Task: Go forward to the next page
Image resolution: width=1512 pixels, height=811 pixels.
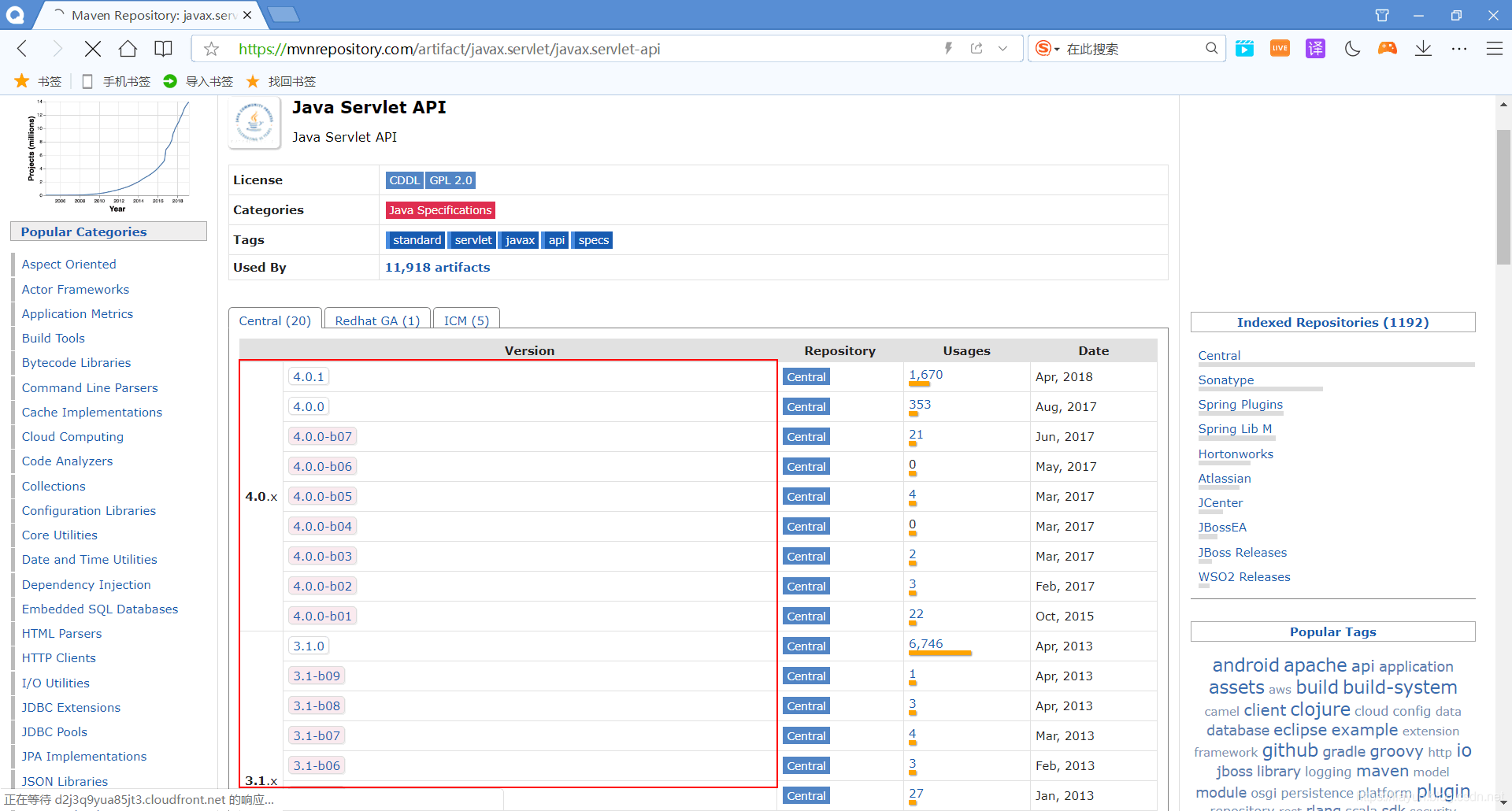Action: [x=57, y=49]
